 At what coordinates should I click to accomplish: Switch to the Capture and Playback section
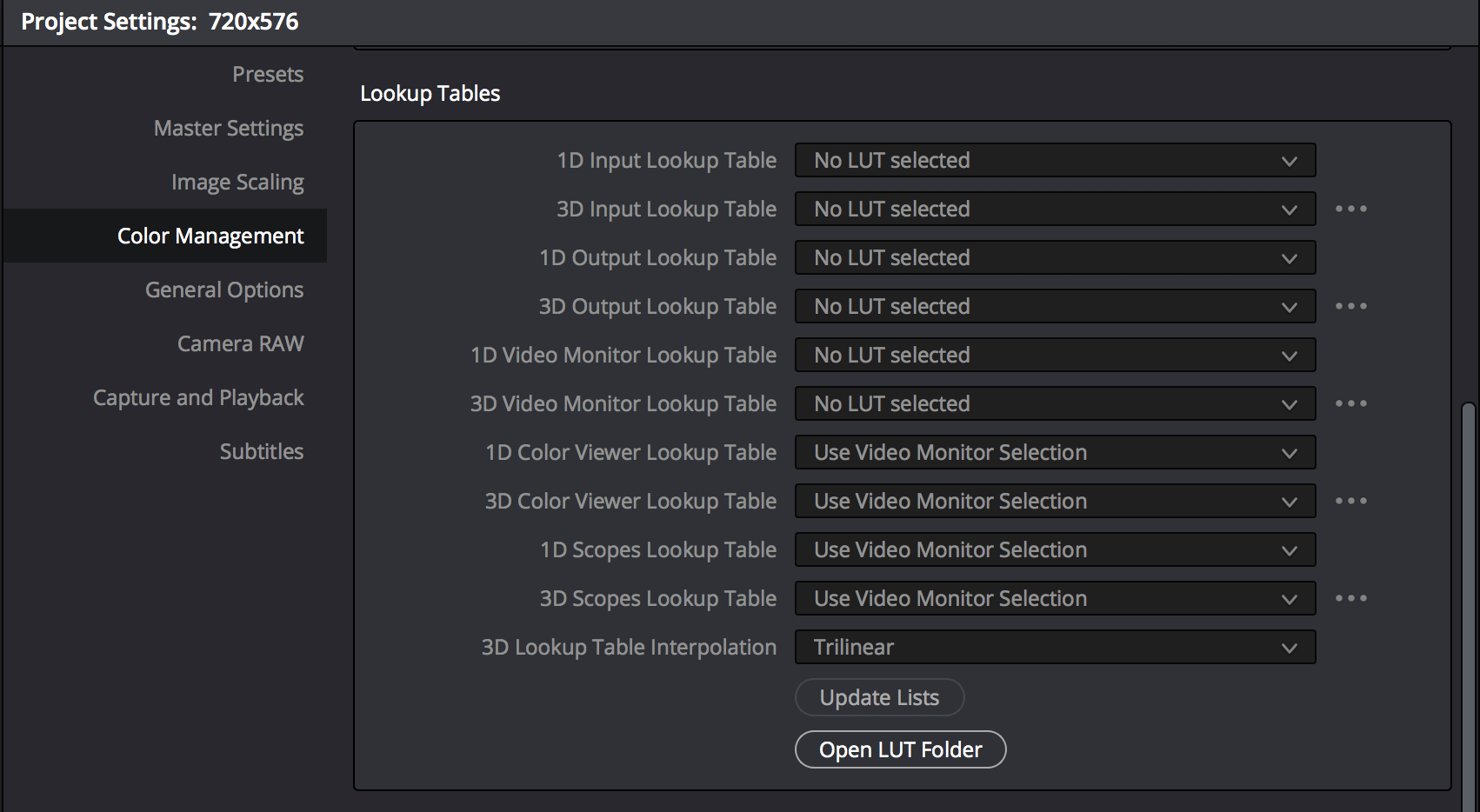(198, 397)
